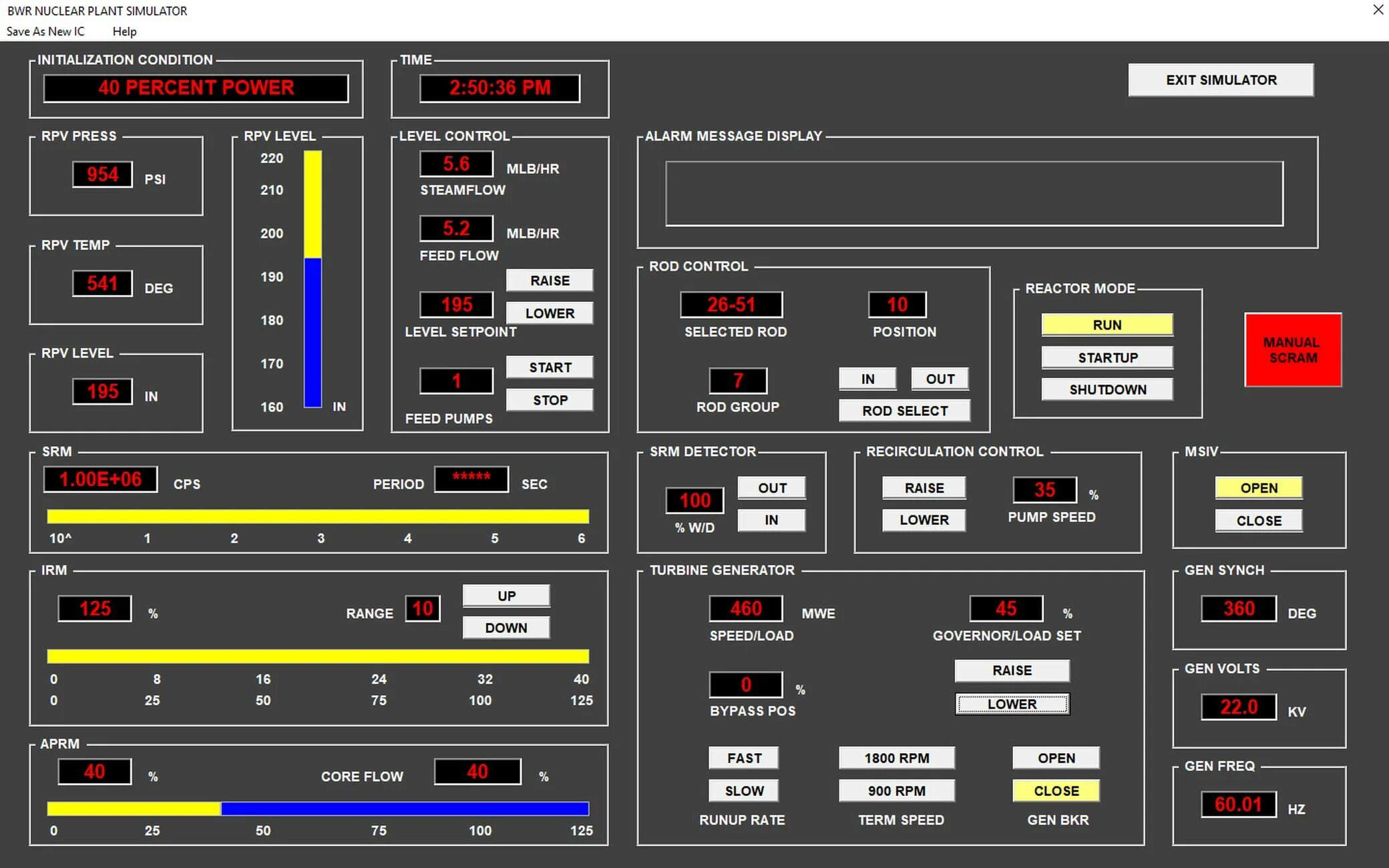The width and height of the screenshot is (1389, 868).
Task: Open the Save As New IC menu
Action: (45, 31)
